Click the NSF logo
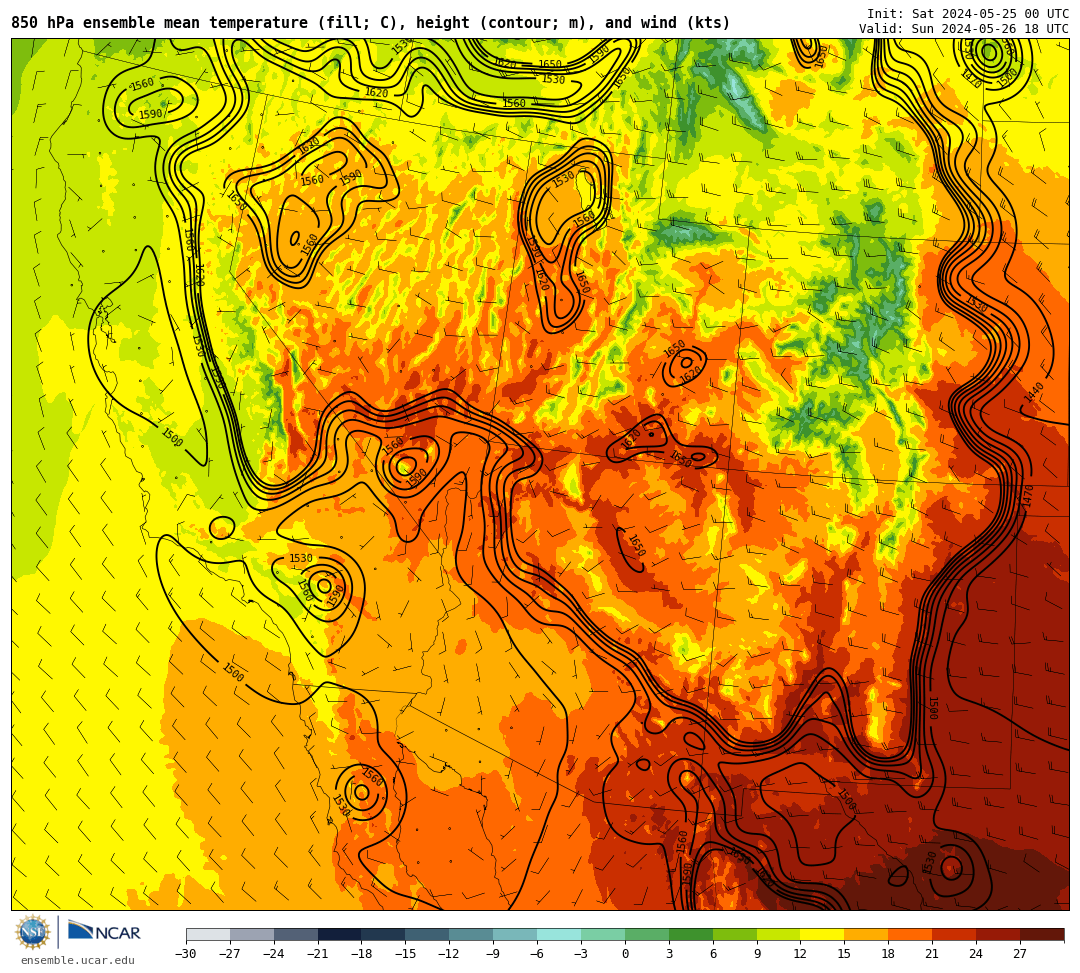Image resolution: width=1080 pixels, height=973 pixels. (32, 933)
